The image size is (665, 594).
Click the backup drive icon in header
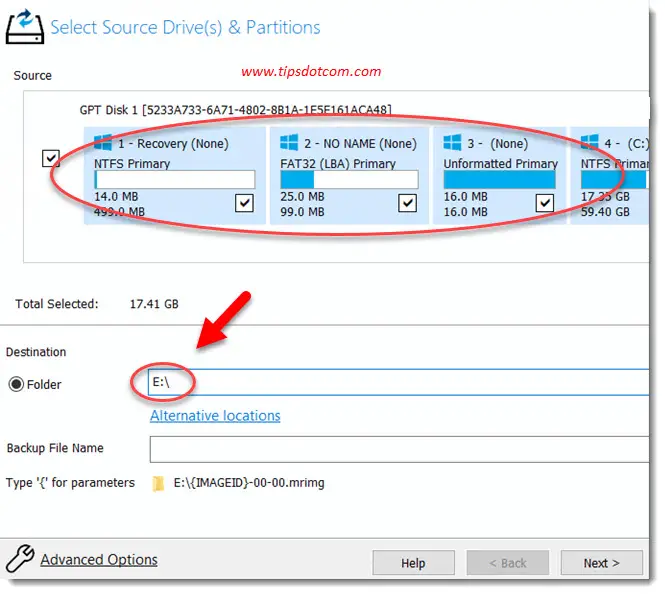[24, 23]
